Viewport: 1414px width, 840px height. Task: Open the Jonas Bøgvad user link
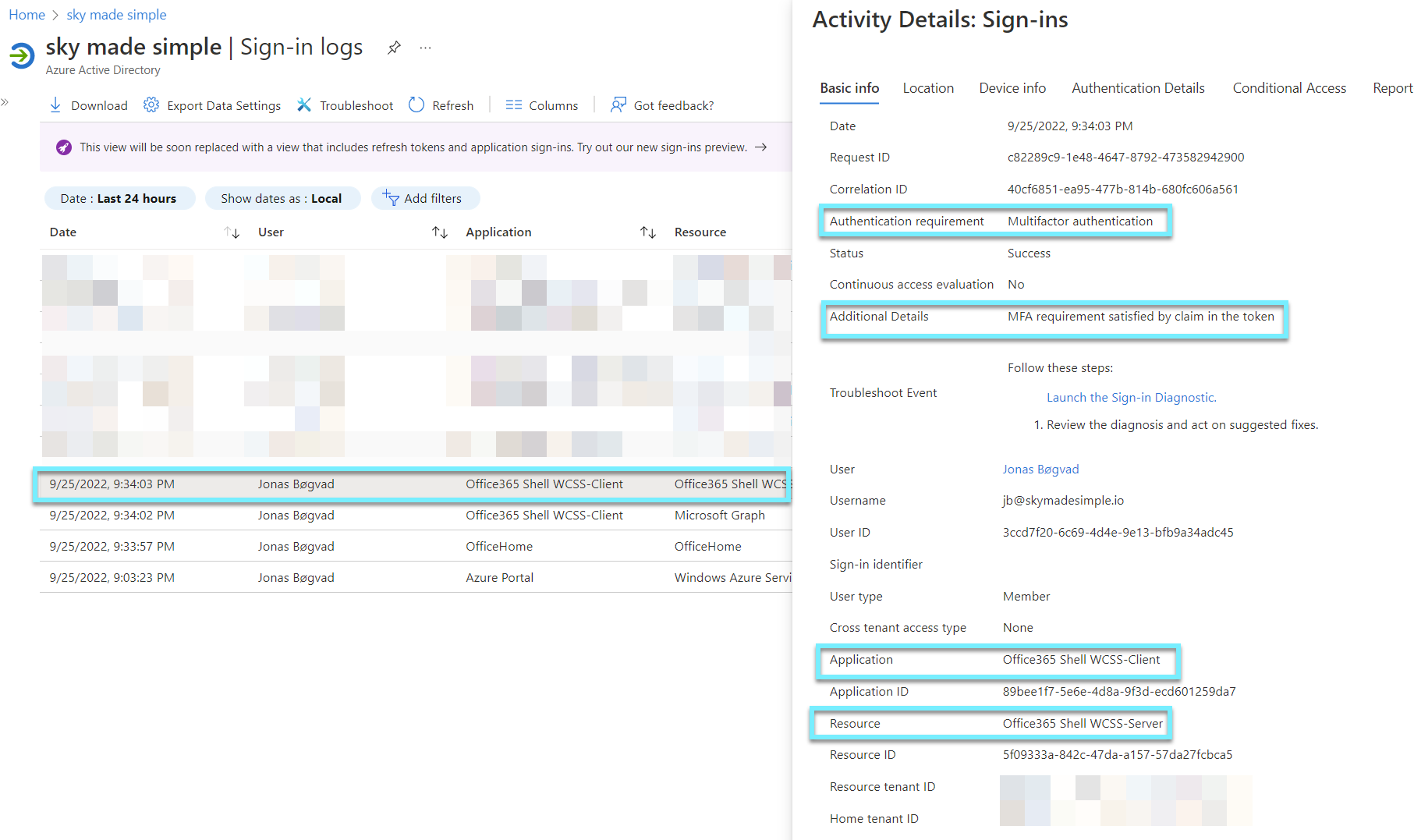pos(1040,470)
